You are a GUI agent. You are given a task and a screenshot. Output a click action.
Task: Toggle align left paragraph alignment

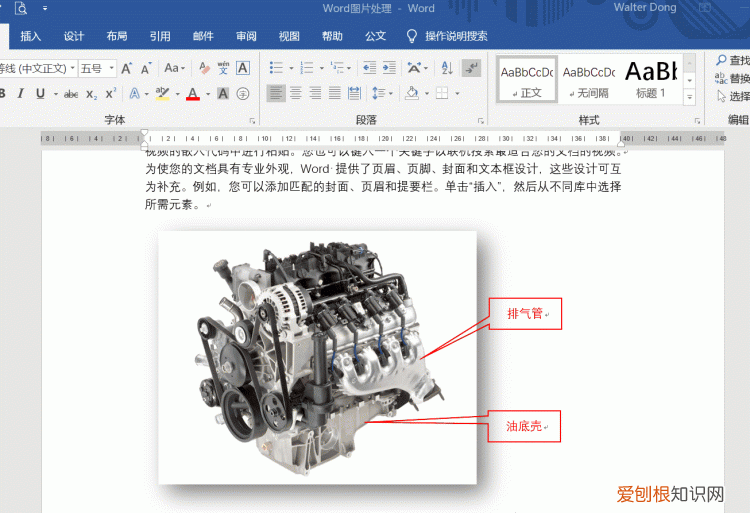coord(276,93)
